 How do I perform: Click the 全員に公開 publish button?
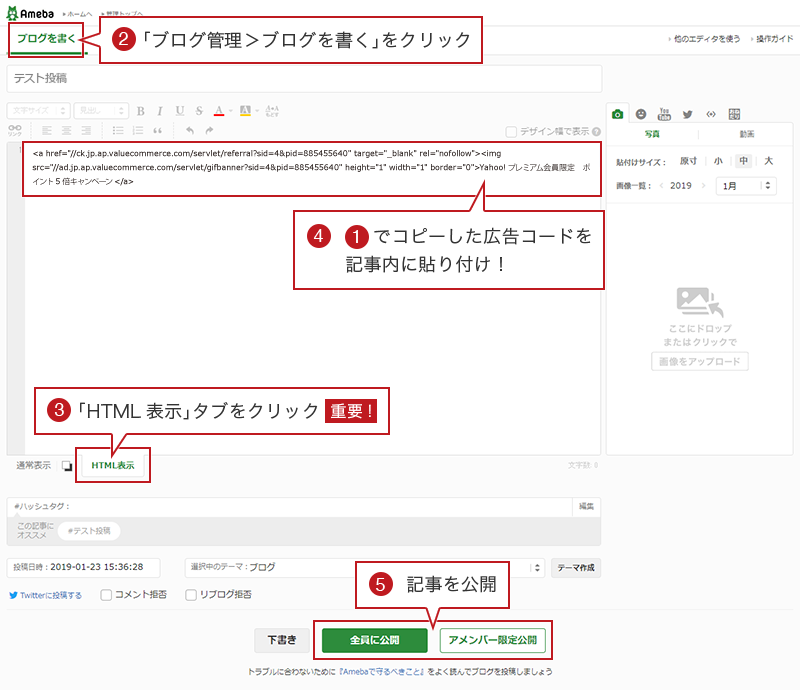click(374, 639)
